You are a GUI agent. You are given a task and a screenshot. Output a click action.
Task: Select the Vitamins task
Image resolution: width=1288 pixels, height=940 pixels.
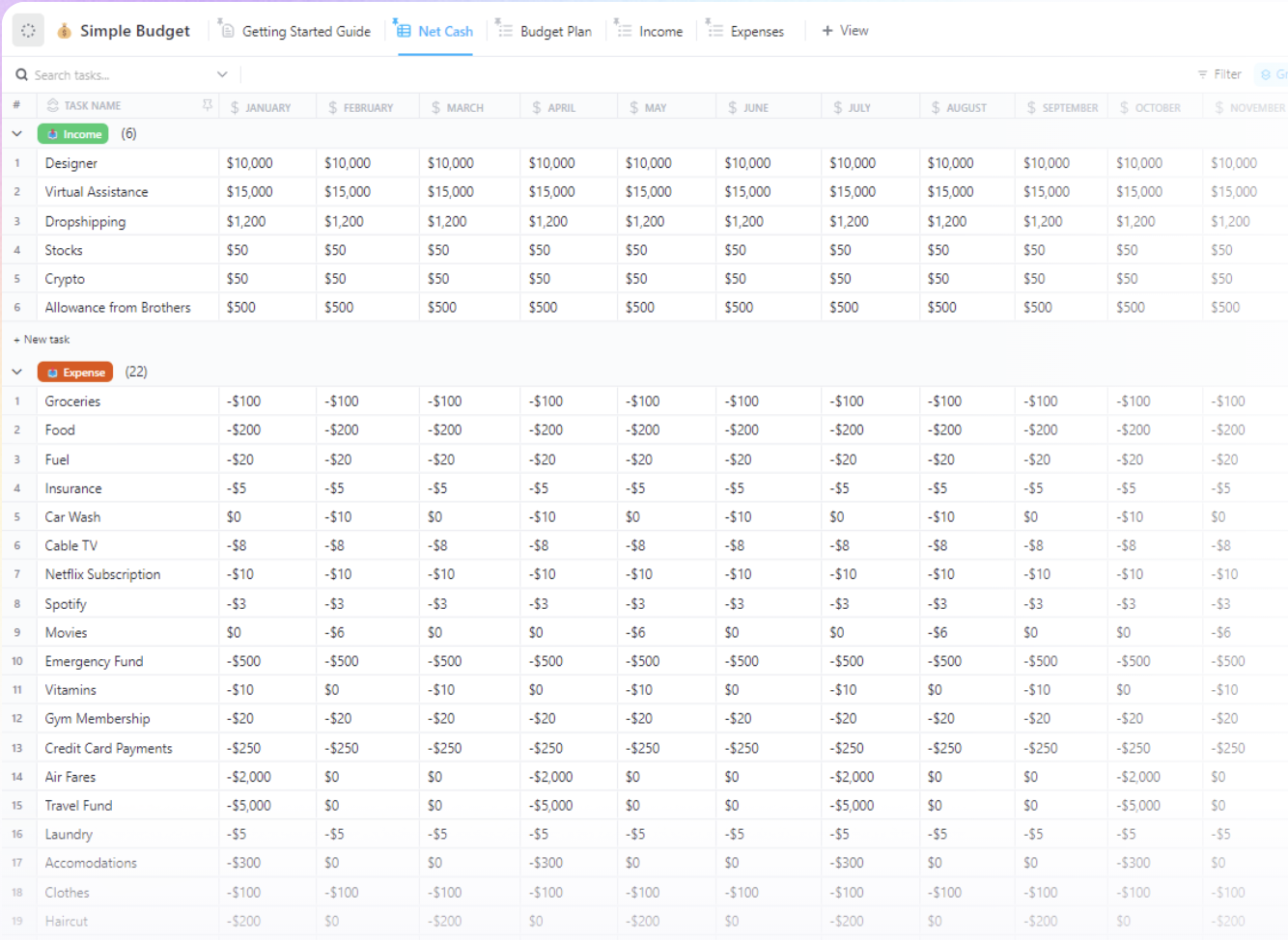click(70, 690)
